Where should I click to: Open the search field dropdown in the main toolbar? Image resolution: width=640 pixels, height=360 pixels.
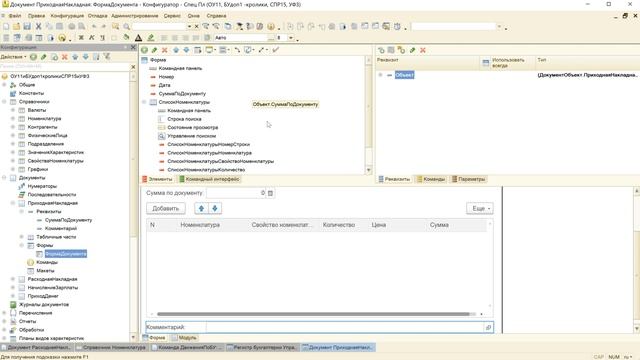tap(189, 27)
